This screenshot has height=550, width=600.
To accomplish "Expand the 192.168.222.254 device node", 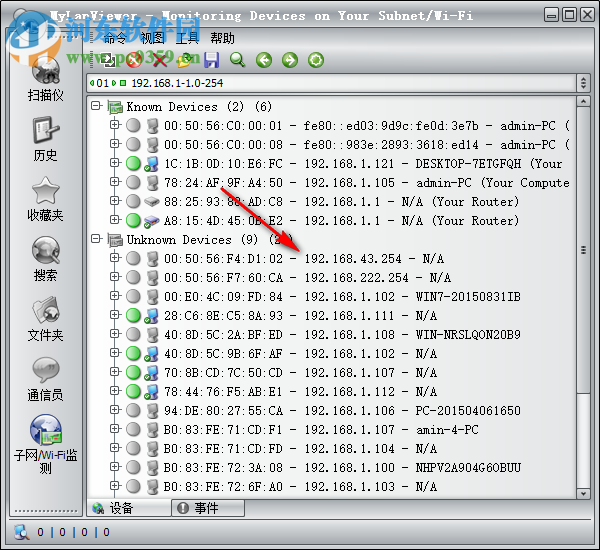I will click(x=114, y=276).
